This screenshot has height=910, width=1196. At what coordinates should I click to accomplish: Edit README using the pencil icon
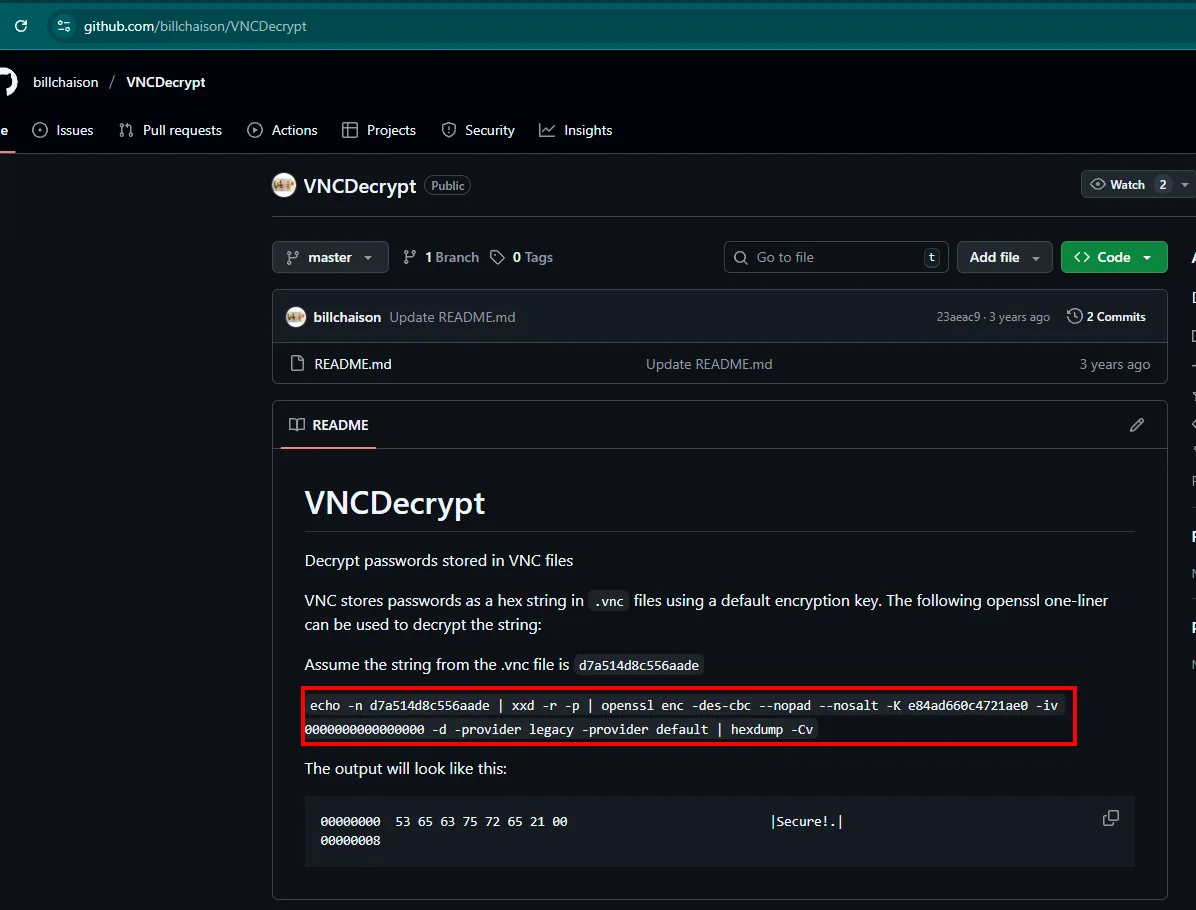click(1137, 425)
